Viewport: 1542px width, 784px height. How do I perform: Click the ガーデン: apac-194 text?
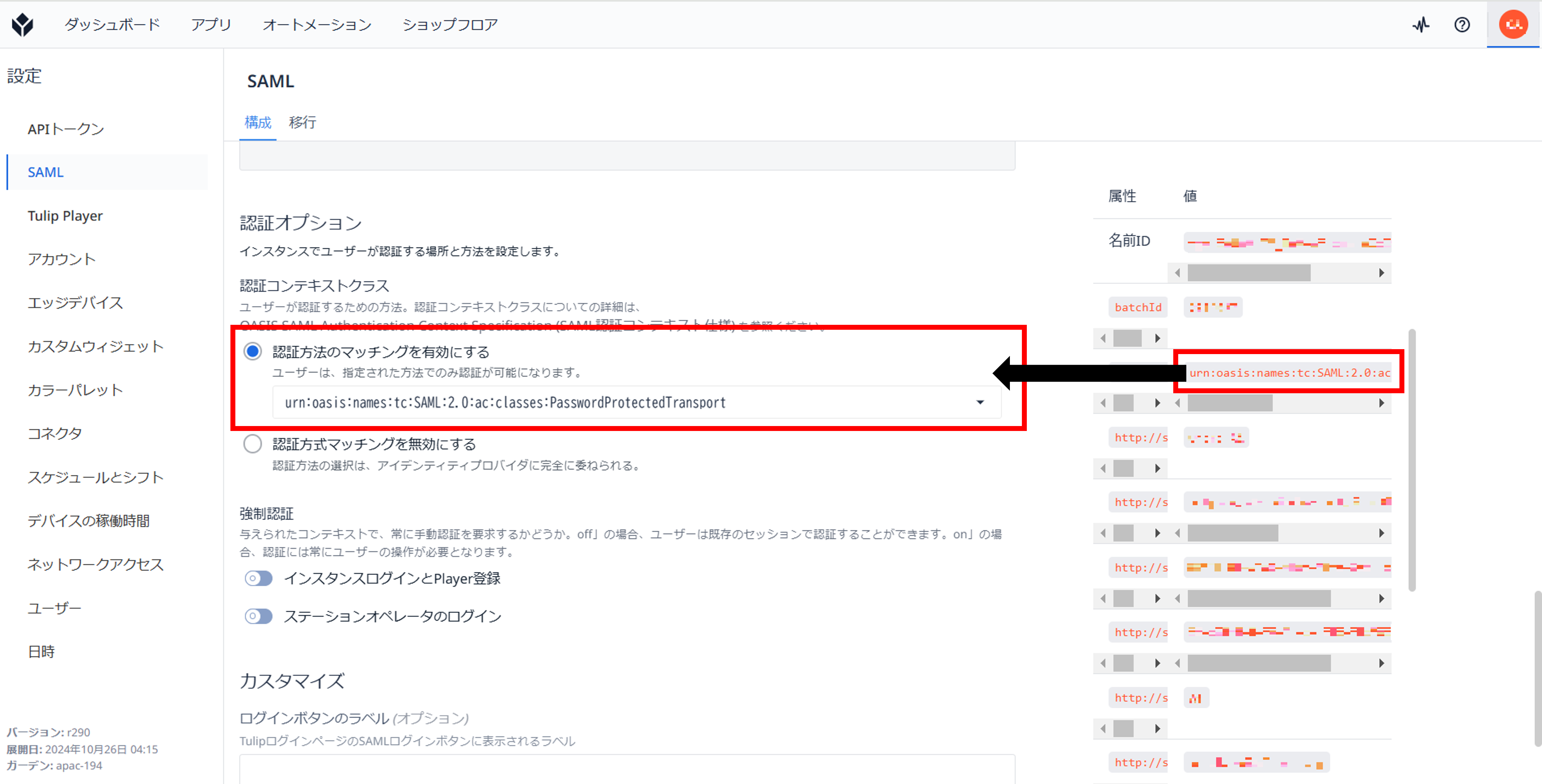coord(54,765)
